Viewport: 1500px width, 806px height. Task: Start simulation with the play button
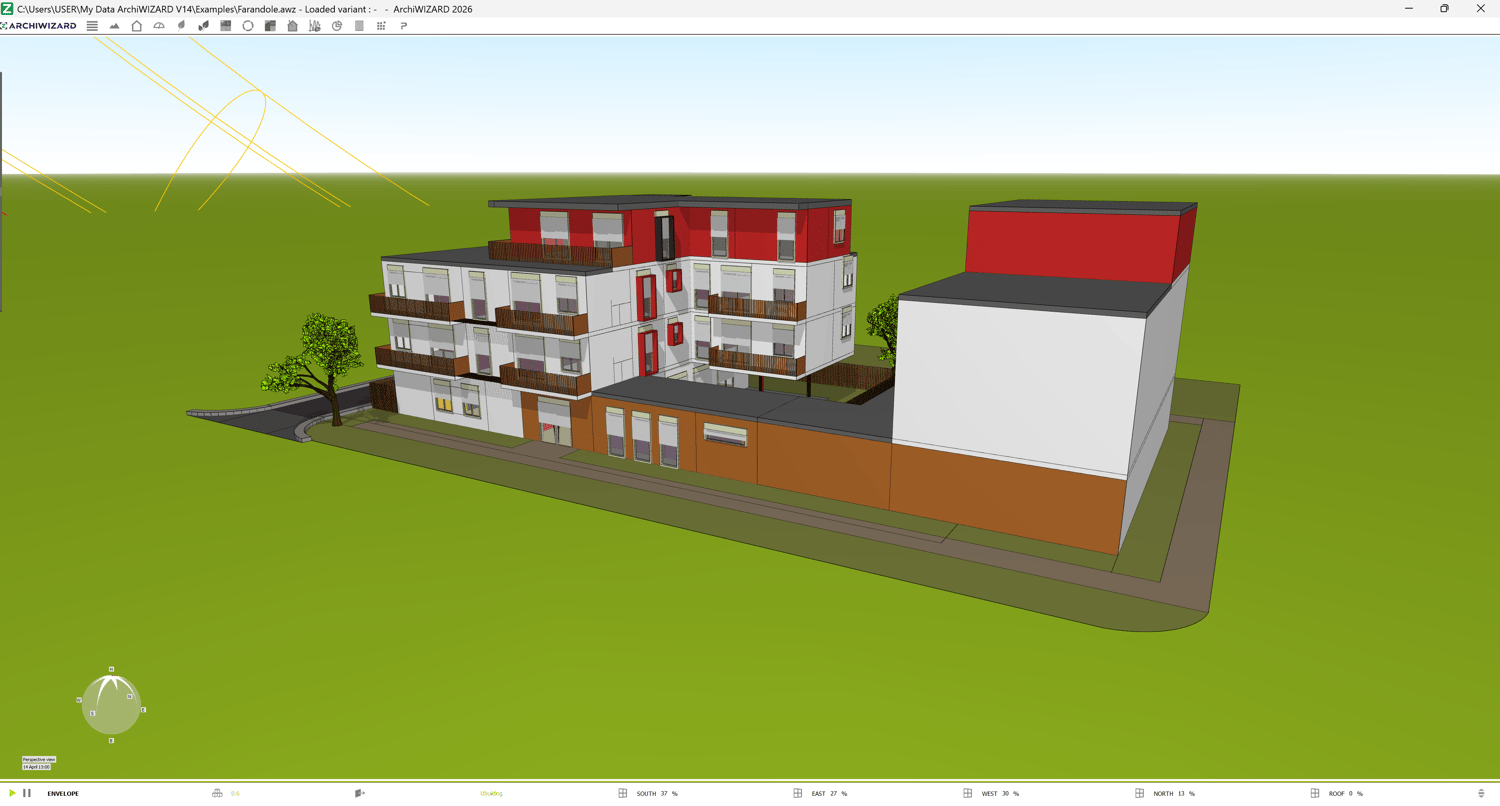(x=12, y=793)
